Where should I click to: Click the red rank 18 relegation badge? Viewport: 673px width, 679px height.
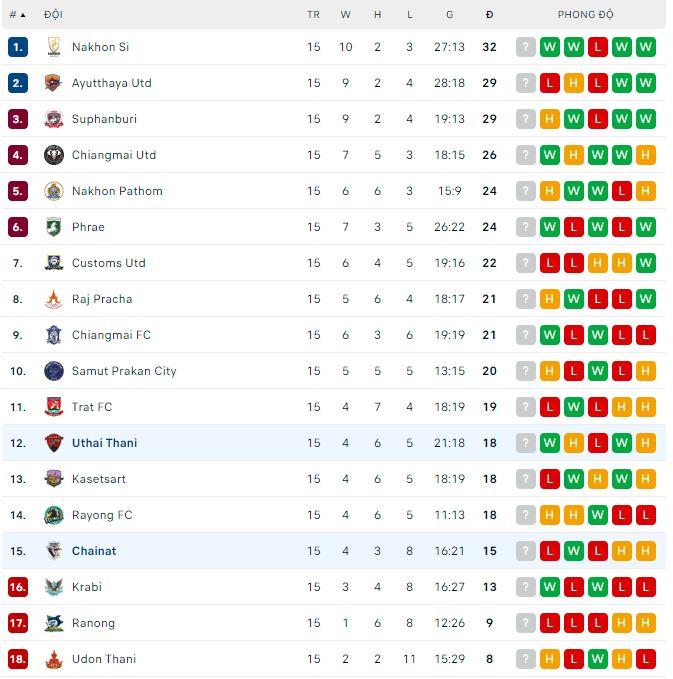(x=17, y=659)
